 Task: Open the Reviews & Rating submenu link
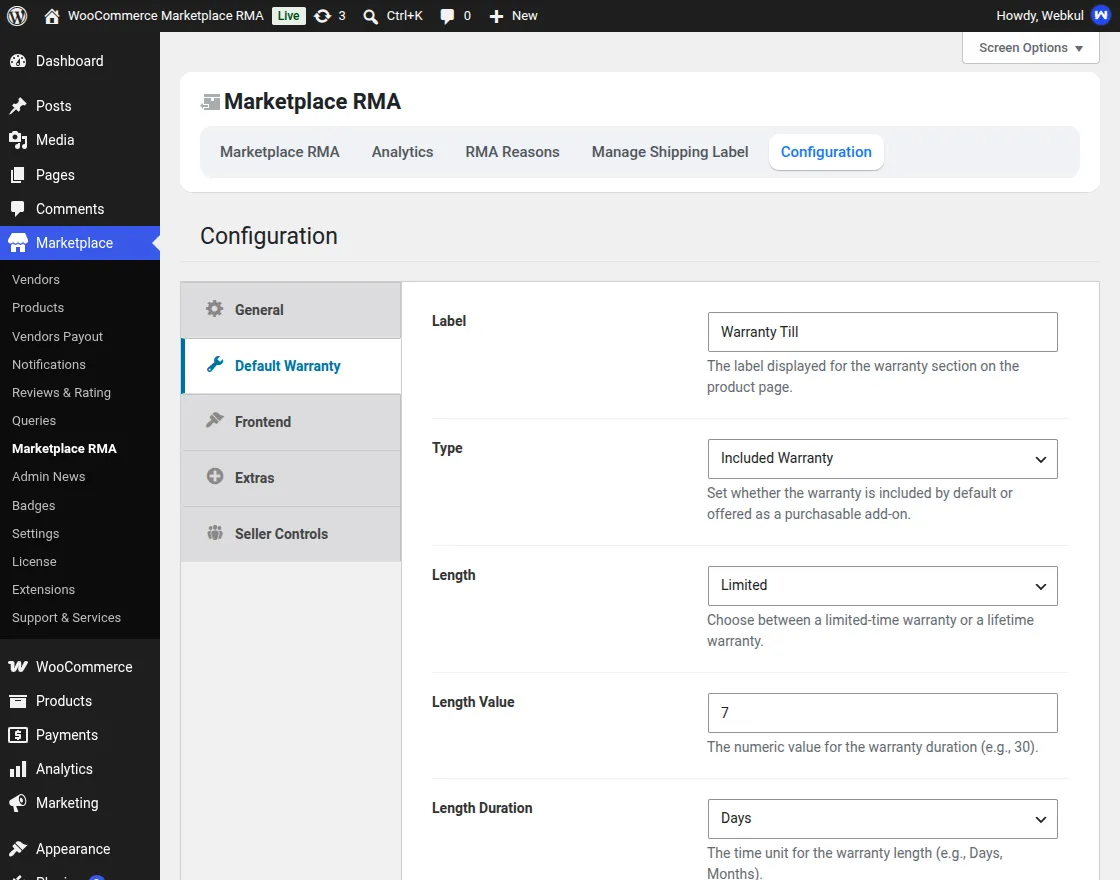click(61, 393)
